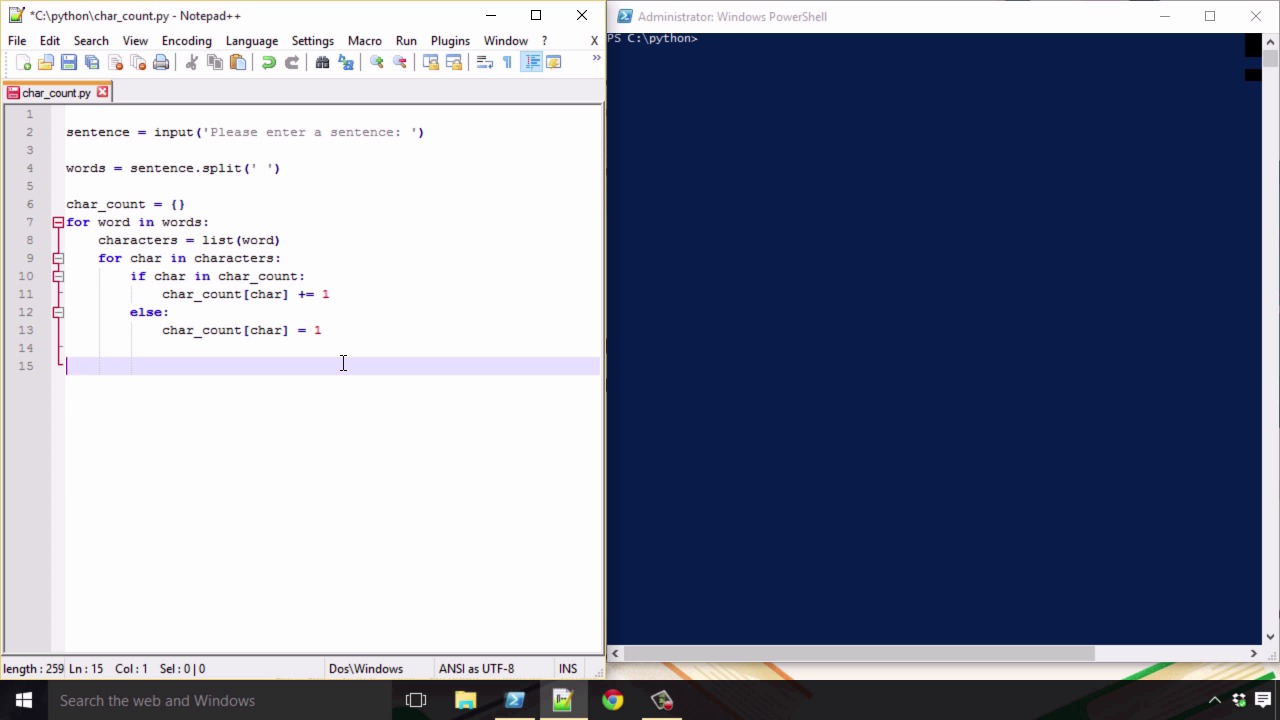Click the User Defined Language icon

coord(554,62)
